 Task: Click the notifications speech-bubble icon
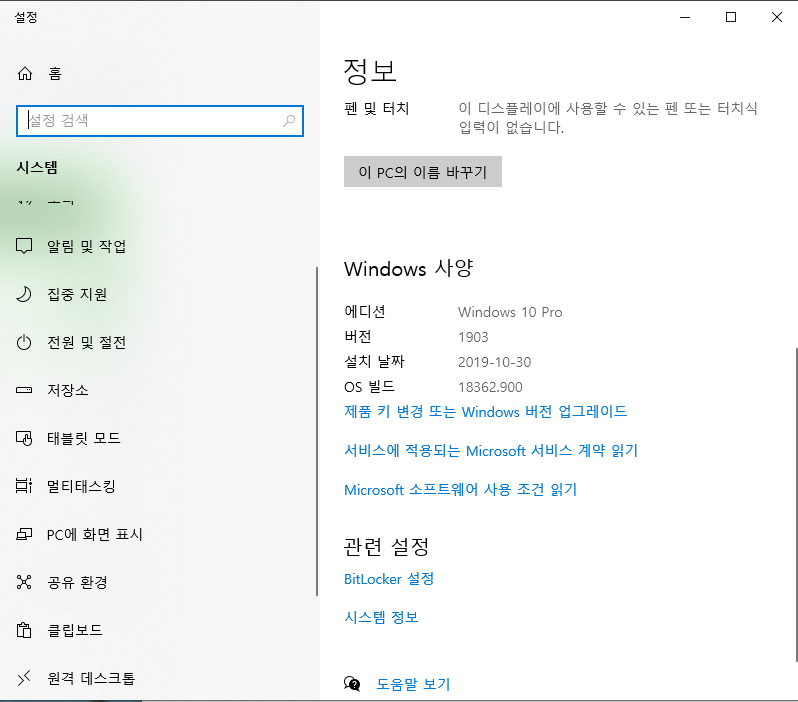pyautogui.click(x=24, y=246)
